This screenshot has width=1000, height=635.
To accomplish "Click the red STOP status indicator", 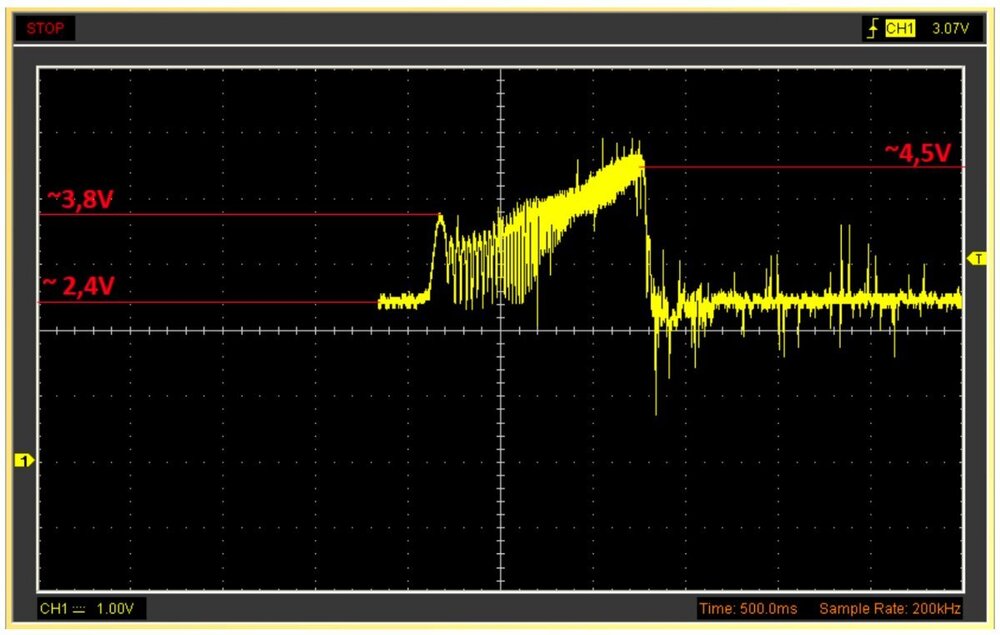I will (x=46, y=29).
